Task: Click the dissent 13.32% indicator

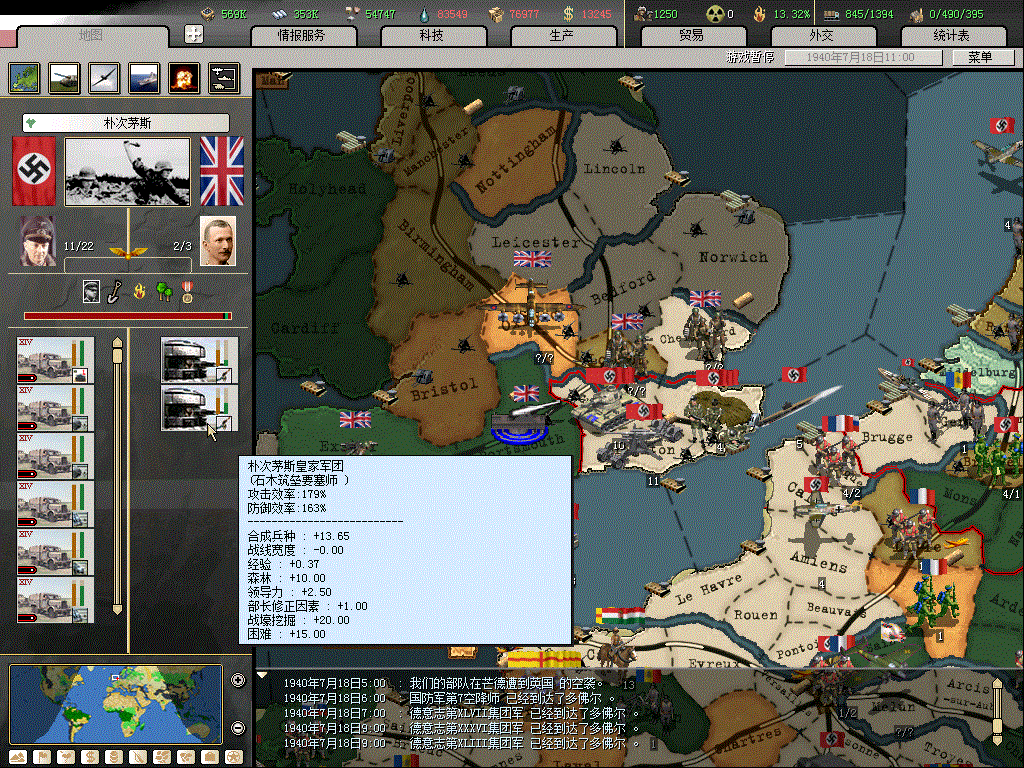Action: click(782, 14)
